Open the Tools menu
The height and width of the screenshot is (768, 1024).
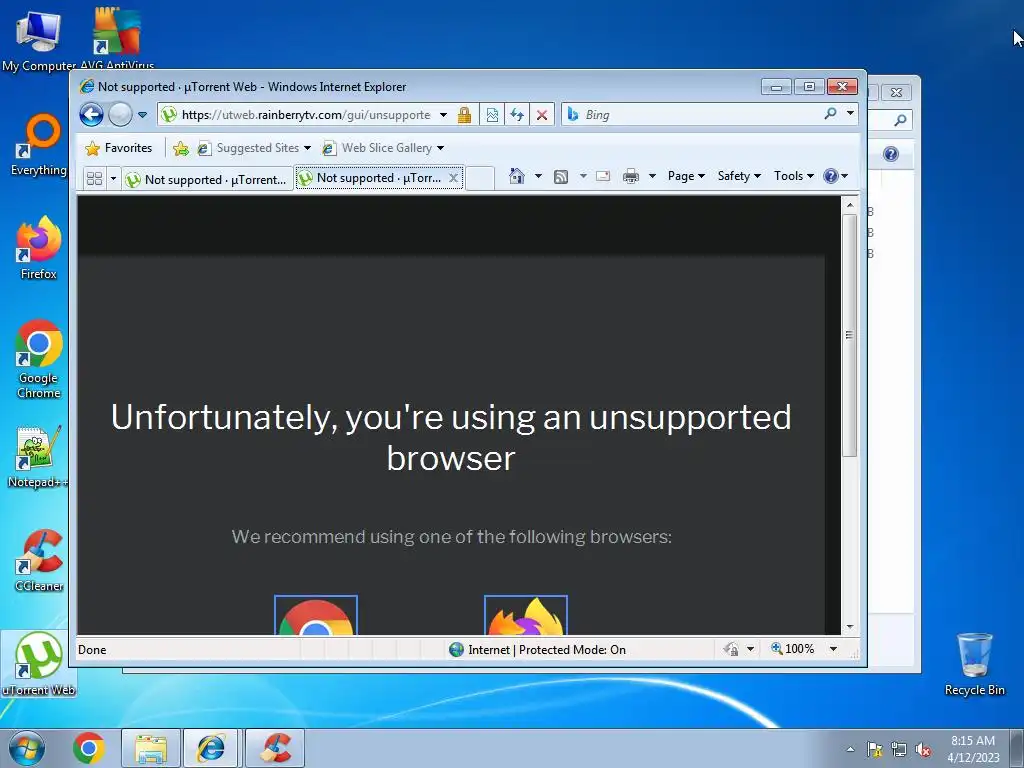[x=793, y=176]
